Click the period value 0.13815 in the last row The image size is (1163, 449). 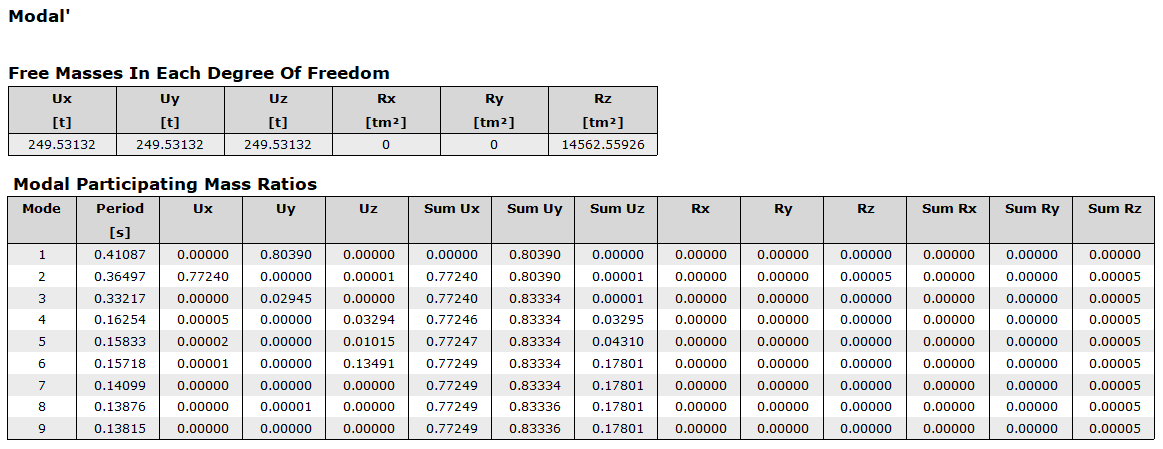(x=120, y=428)
